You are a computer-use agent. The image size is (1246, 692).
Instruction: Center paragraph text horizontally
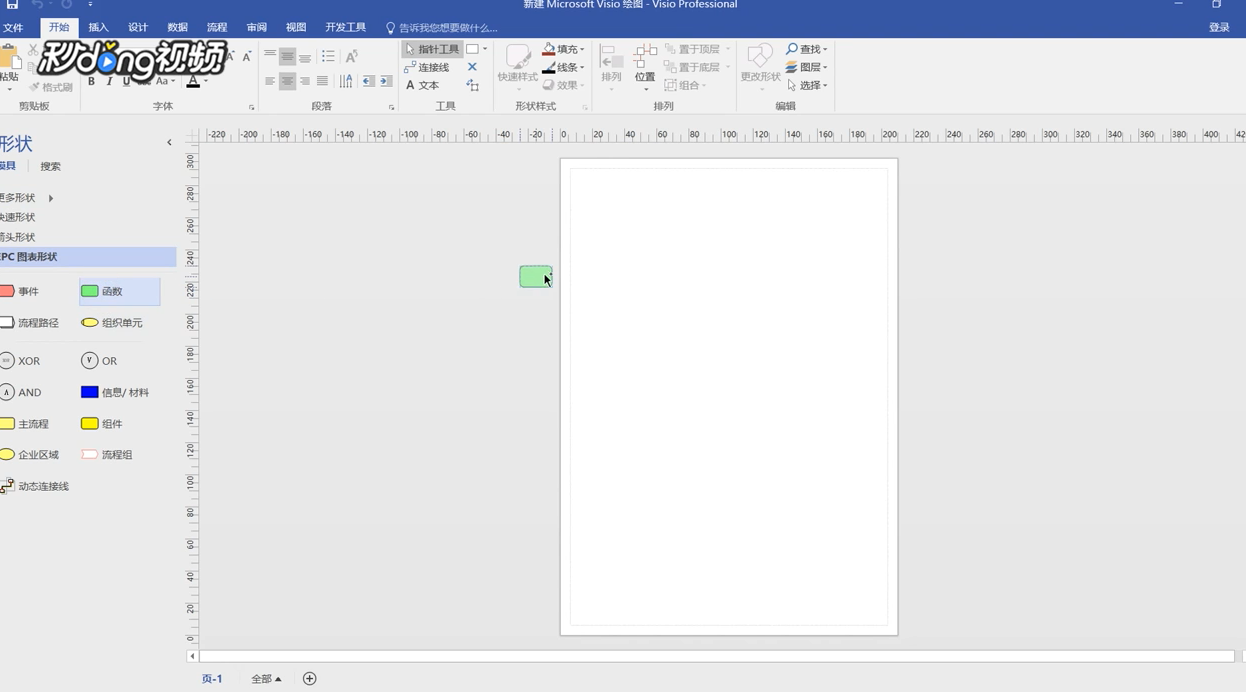pyautogui.click(x=287, y=81)
